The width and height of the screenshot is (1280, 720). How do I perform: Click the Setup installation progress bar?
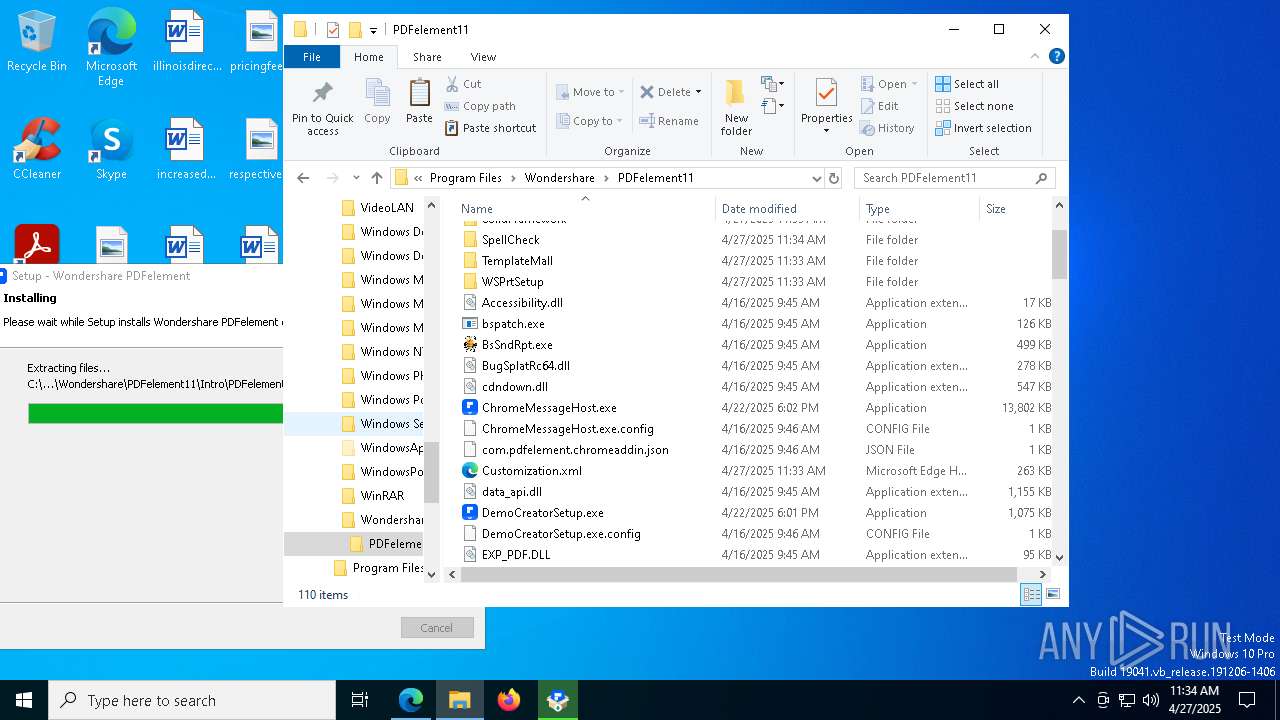pos(155,413)
